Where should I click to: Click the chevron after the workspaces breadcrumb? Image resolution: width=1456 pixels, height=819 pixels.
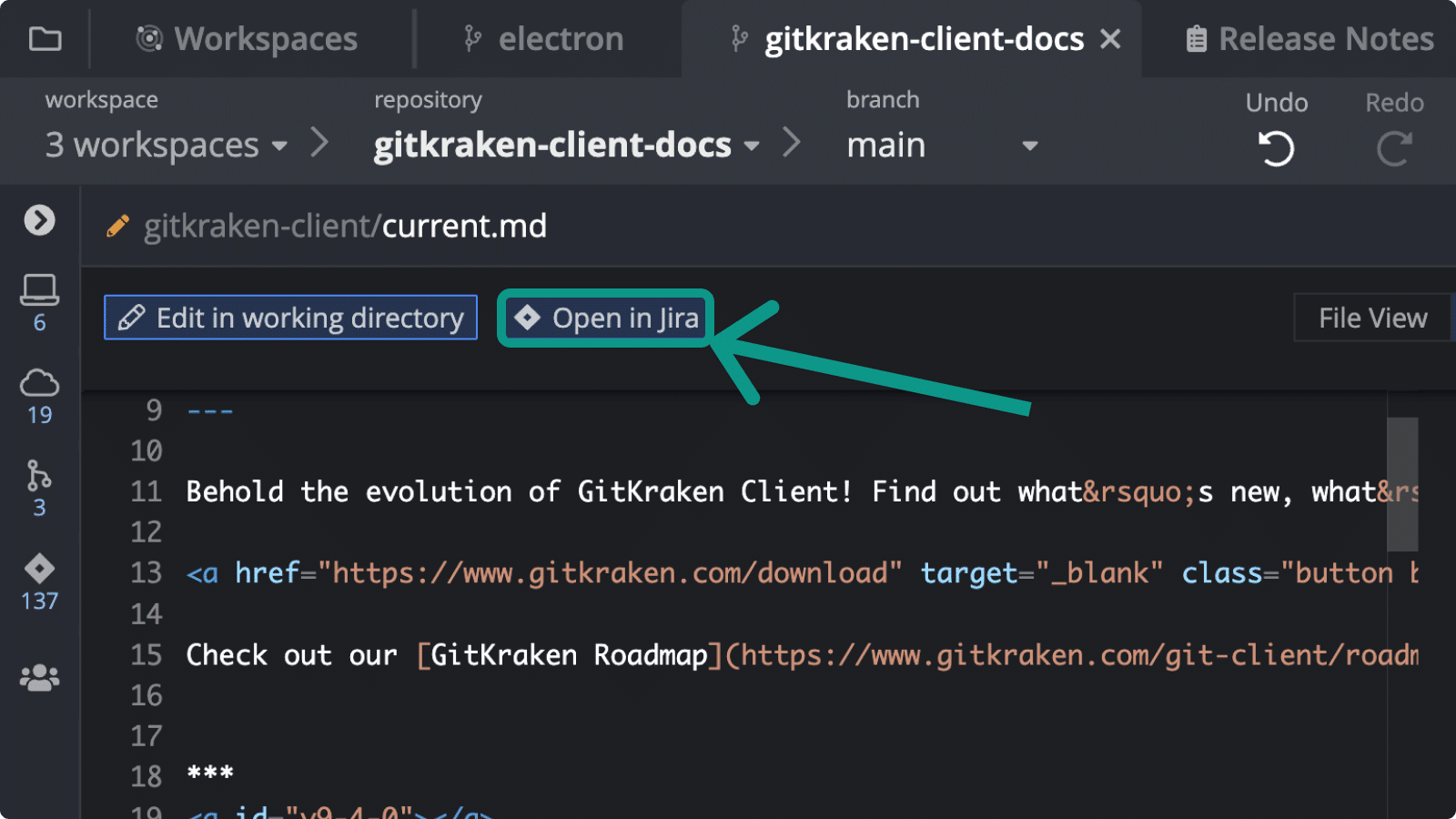click(319, 143)
